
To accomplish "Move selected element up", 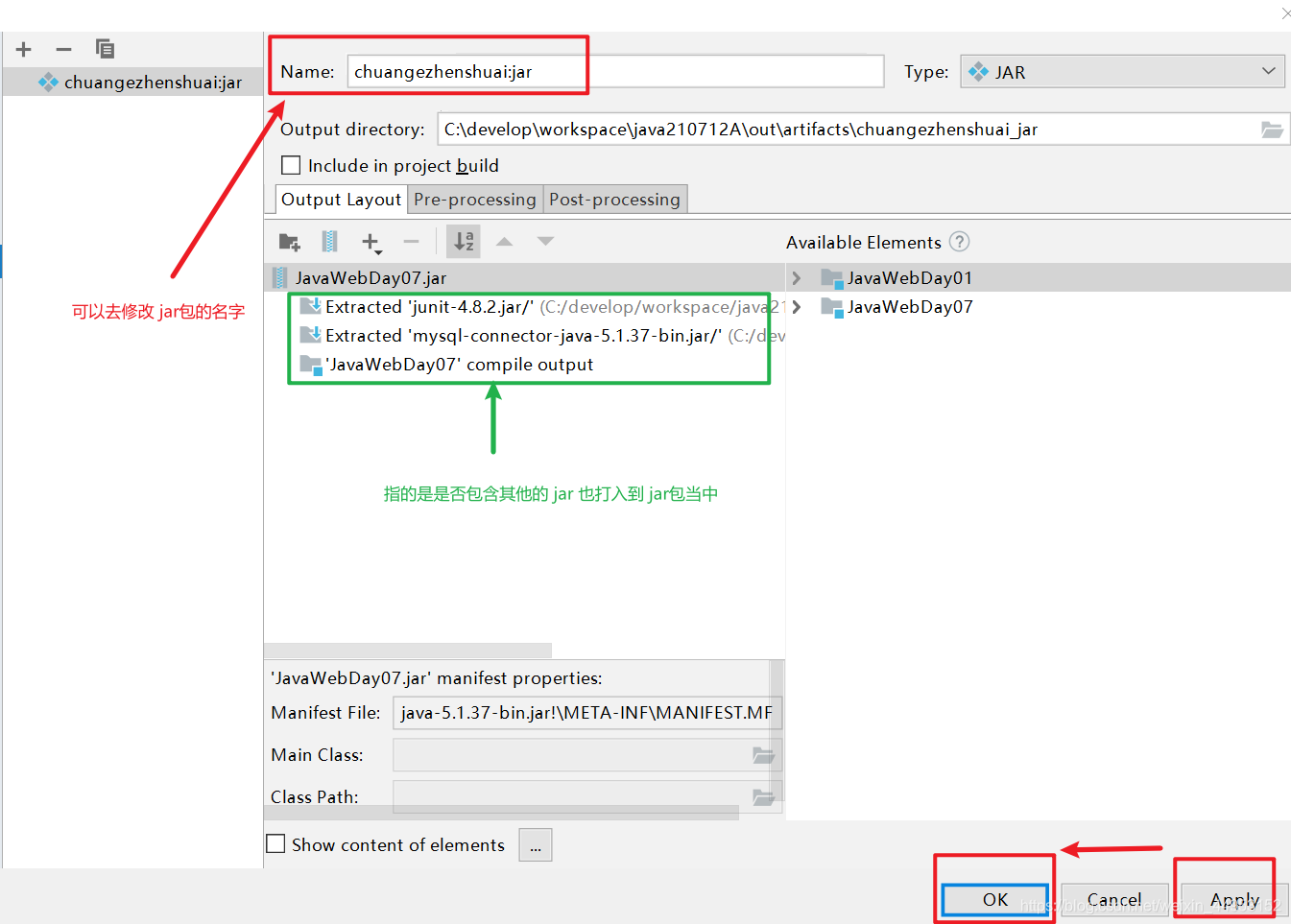I will point(505,242).
